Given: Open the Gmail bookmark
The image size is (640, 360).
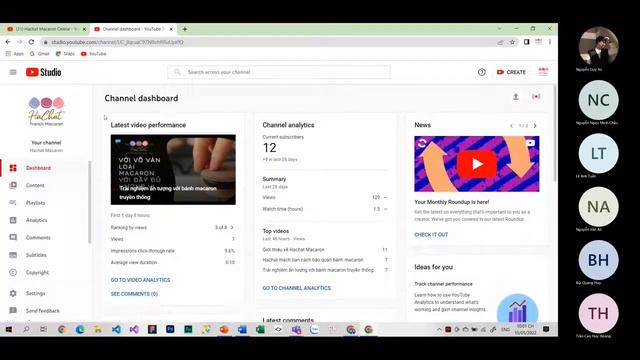Looking at the screenshot, I should [x=39, y=53].
